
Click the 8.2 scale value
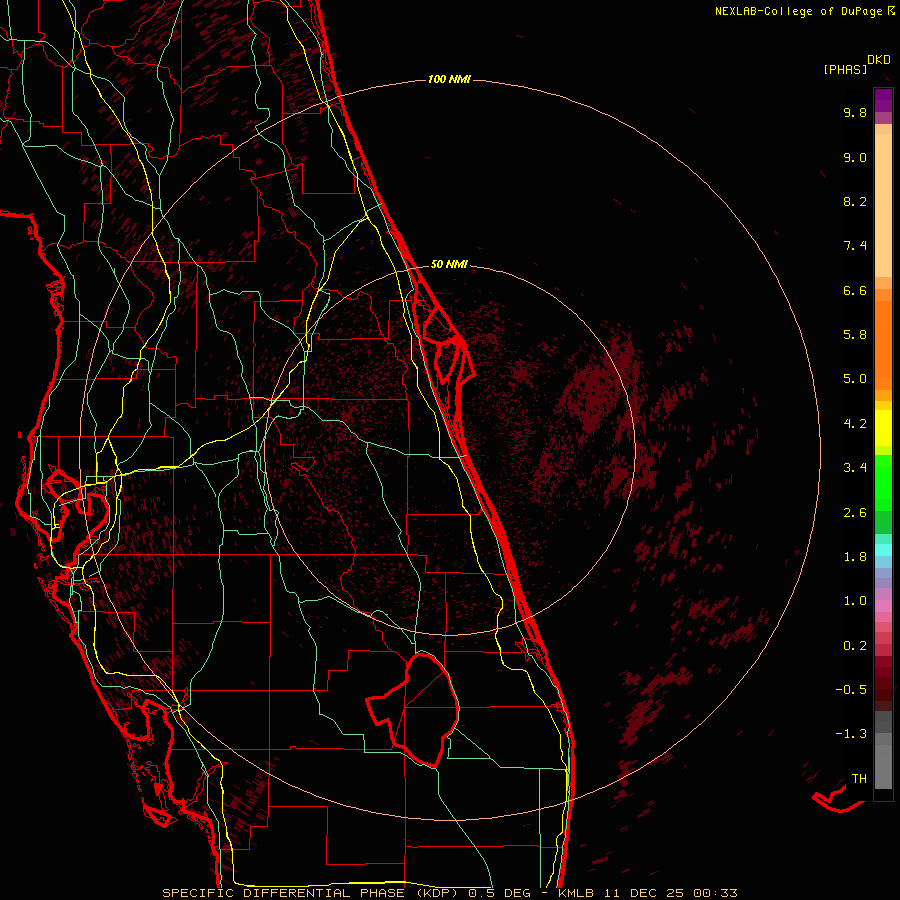click(x=855, y=201)
